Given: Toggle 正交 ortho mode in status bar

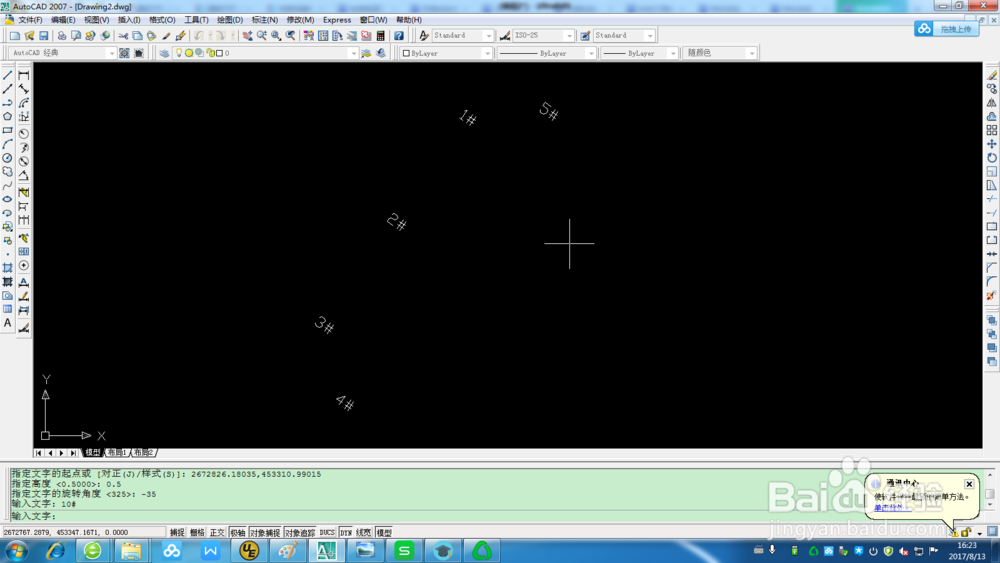Looking at the screenshot, I should [217, 532].
